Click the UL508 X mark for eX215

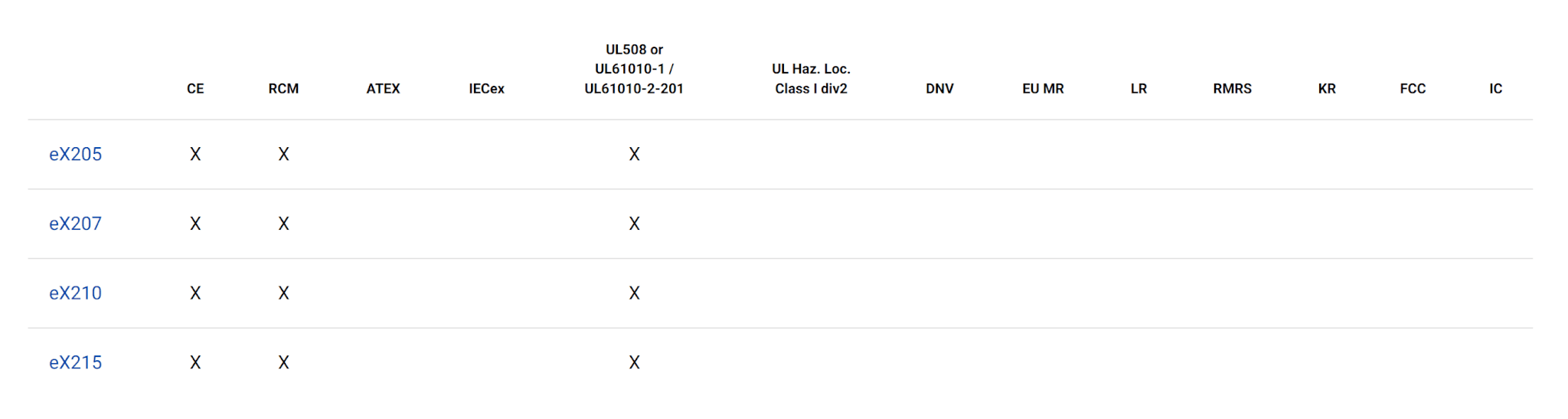click(634, 362)
